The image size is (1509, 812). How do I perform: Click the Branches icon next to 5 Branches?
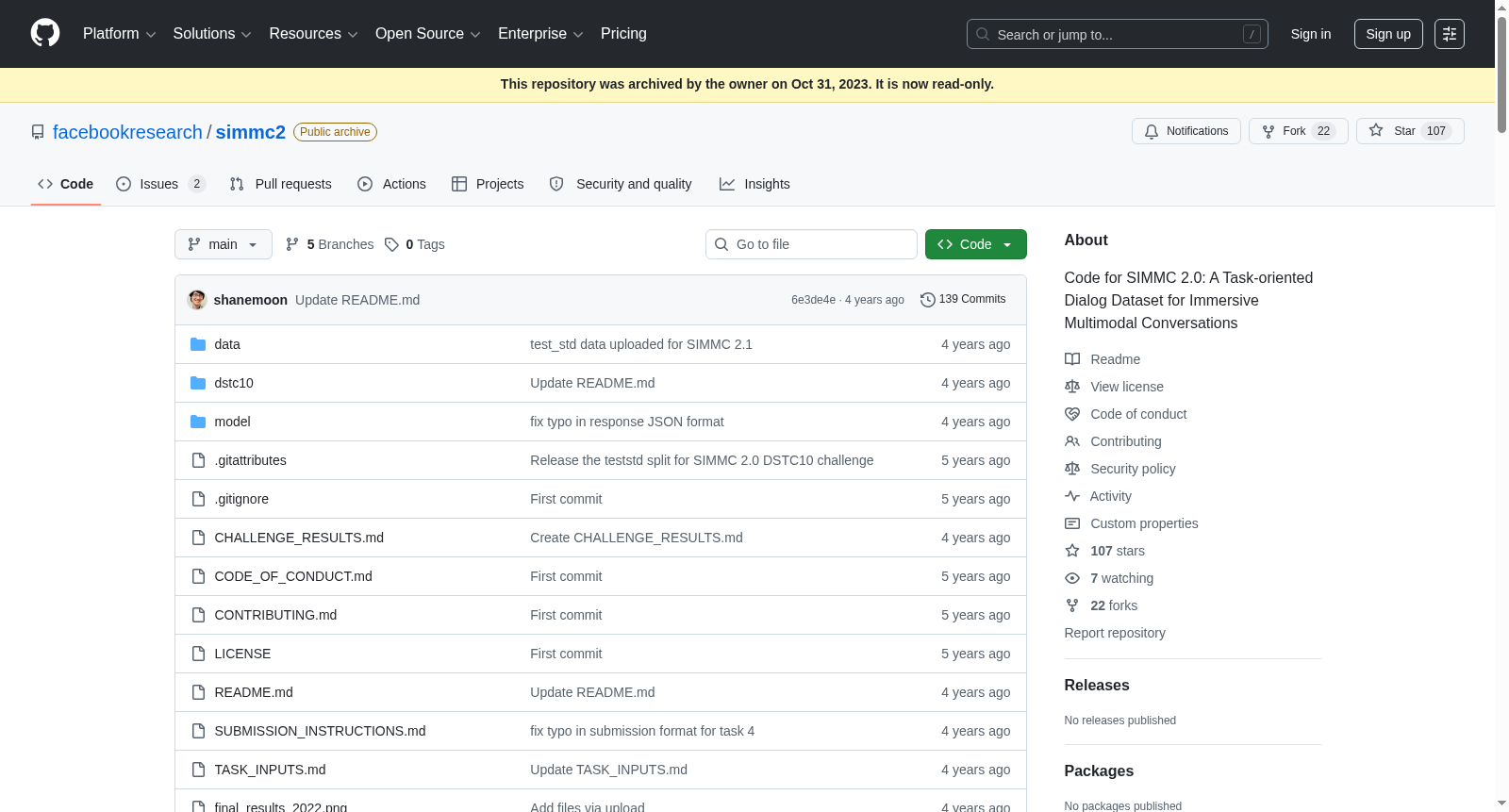click(x=292, y=244)
